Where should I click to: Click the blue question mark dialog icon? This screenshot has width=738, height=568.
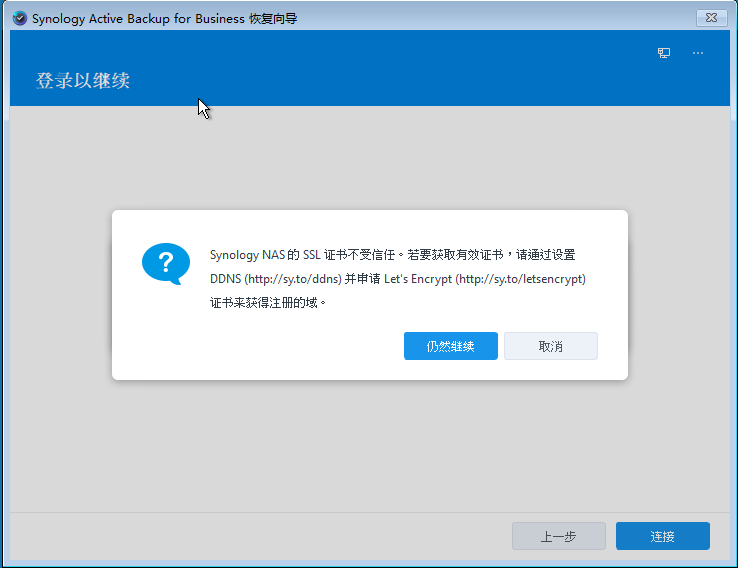click(165, 265)
